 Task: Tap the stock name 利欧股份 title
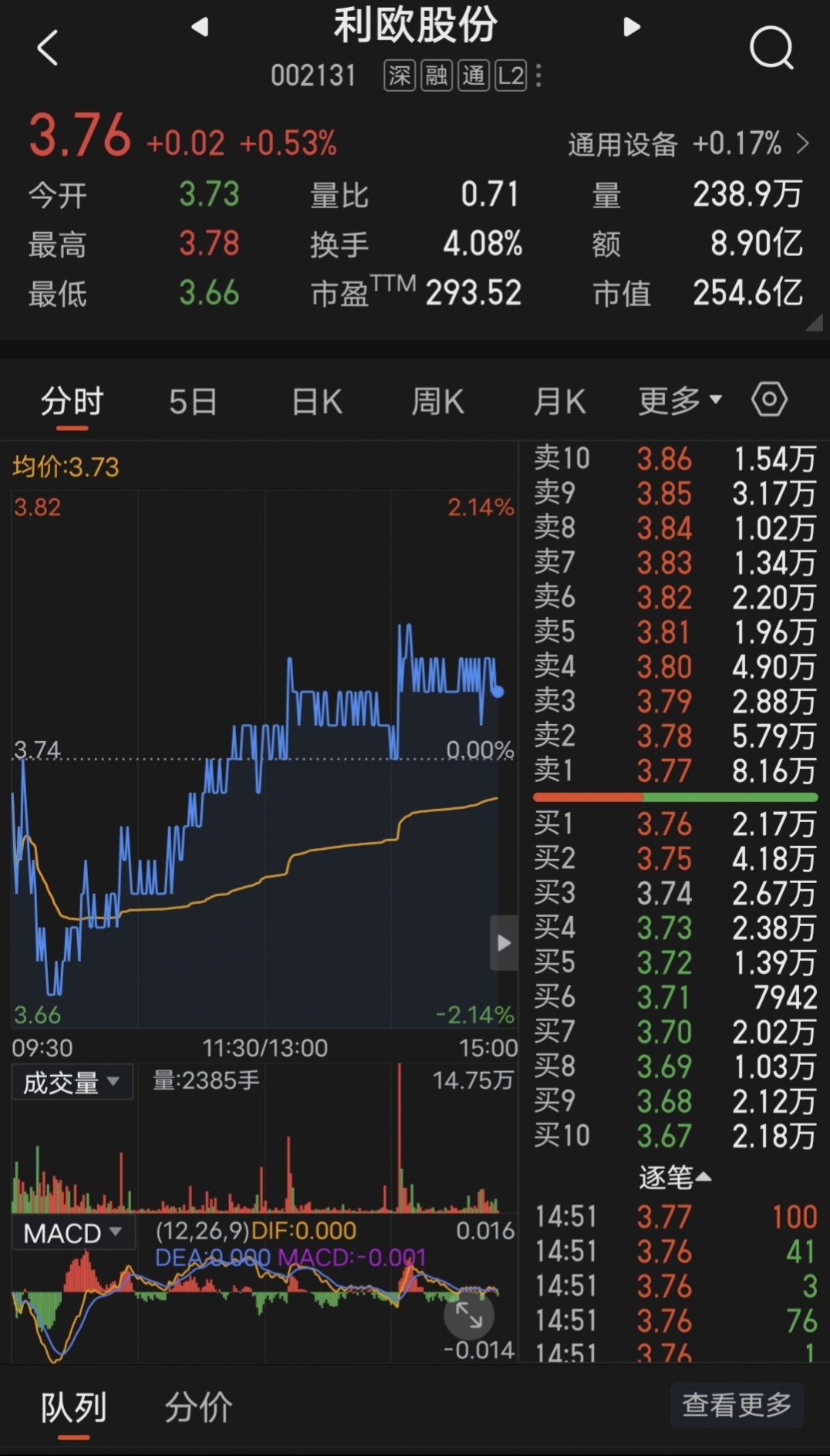pos(416,25)
